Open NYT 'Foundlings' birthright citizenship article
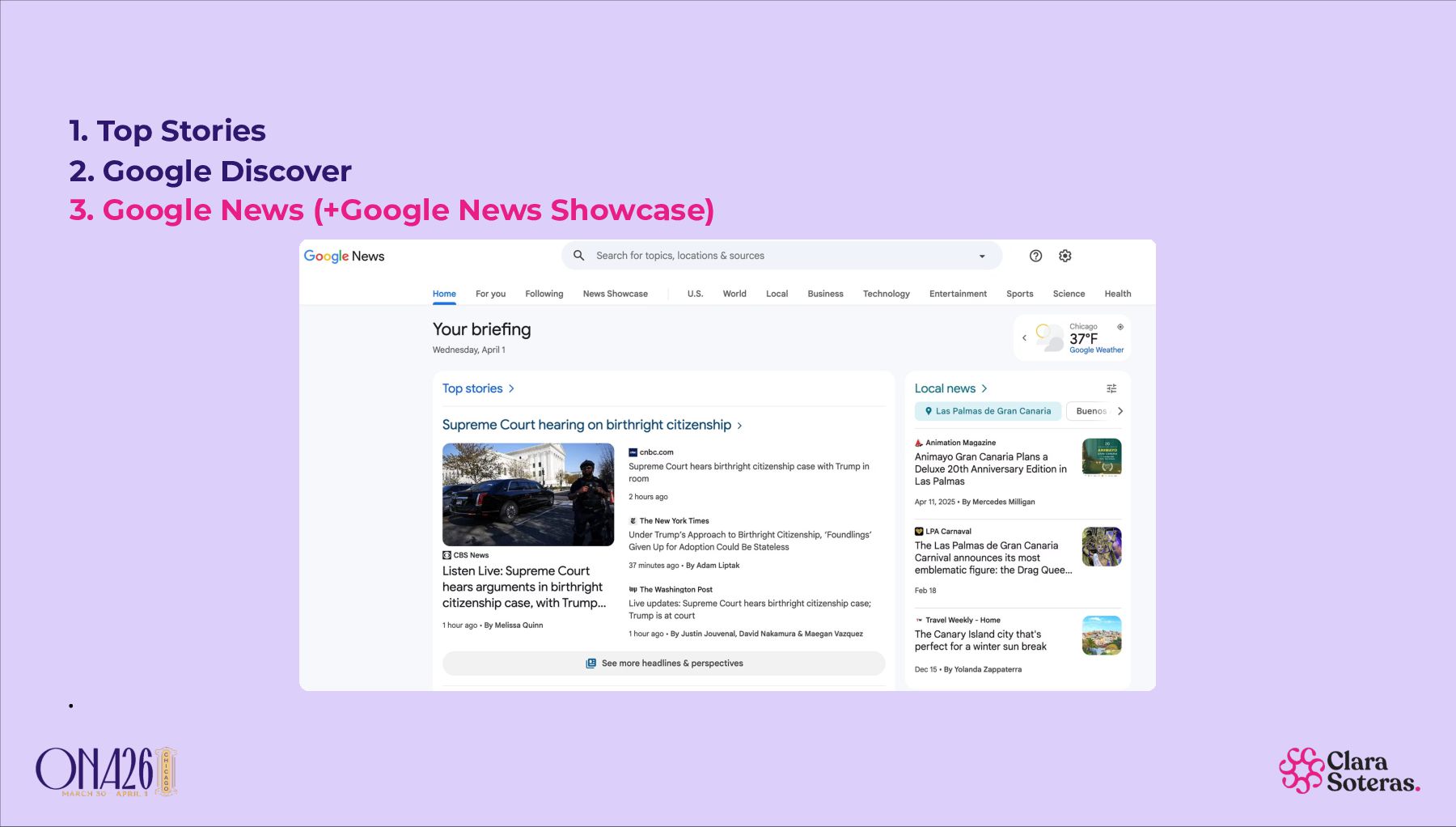This screenshot has height=827, width=1456. coord(750,541)
